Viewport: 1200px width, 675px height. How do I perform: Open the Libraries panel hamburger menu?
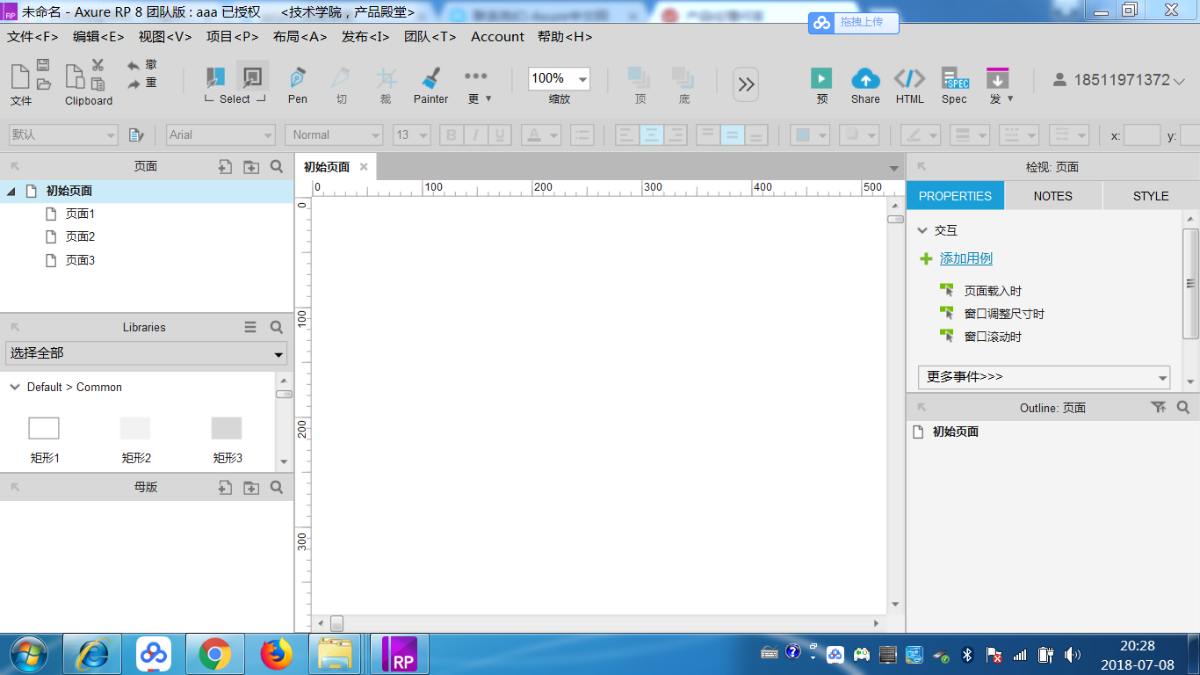[251, 327]
